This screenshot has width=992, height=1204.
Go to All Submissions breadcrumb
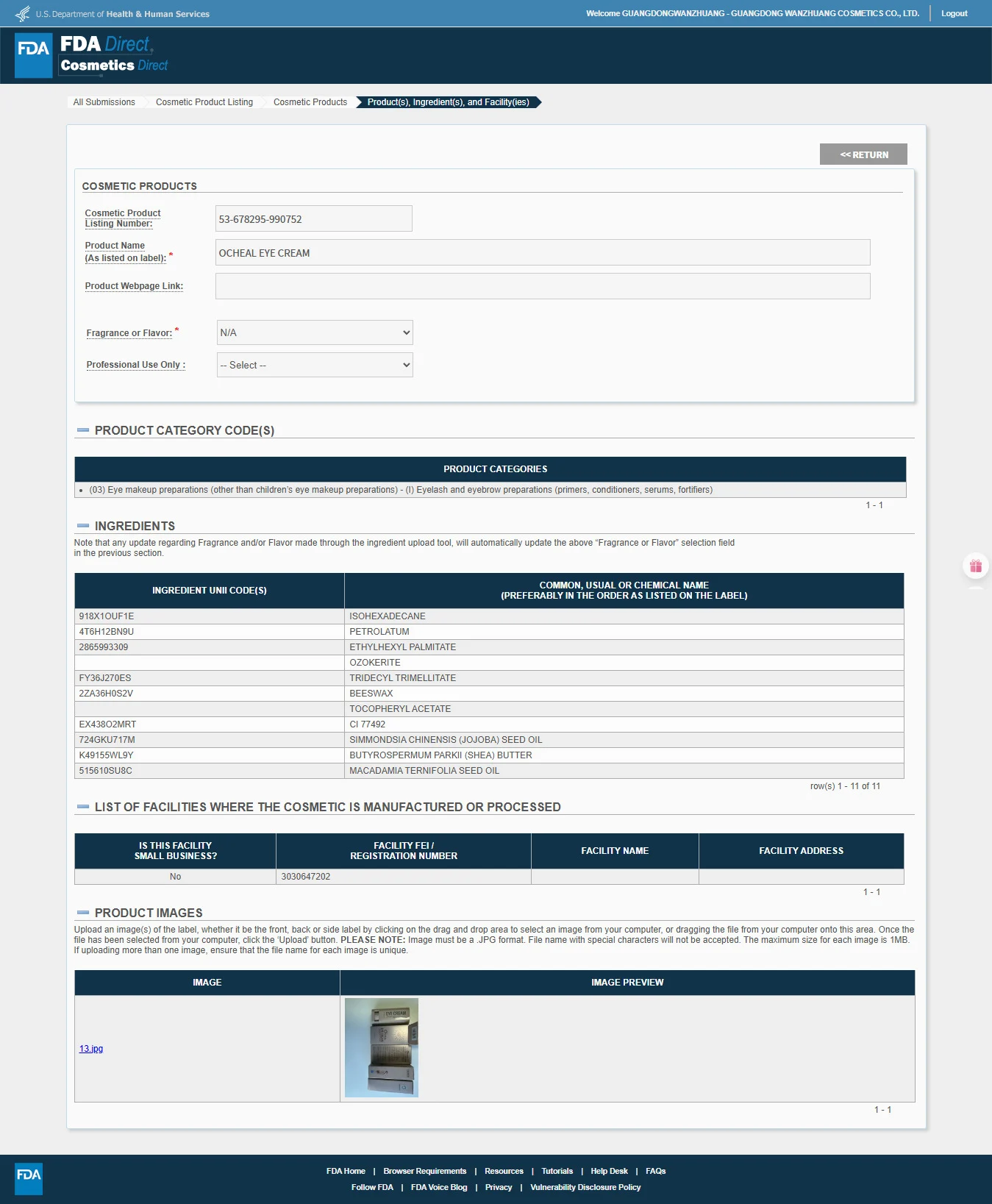104,102
